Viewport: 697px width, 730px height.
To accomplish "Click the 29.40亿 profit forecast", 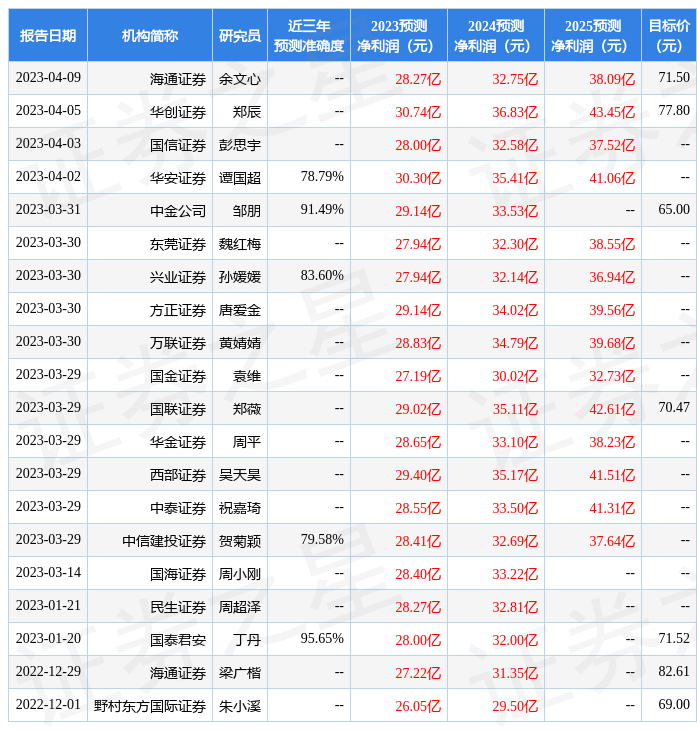I will 418,475.
